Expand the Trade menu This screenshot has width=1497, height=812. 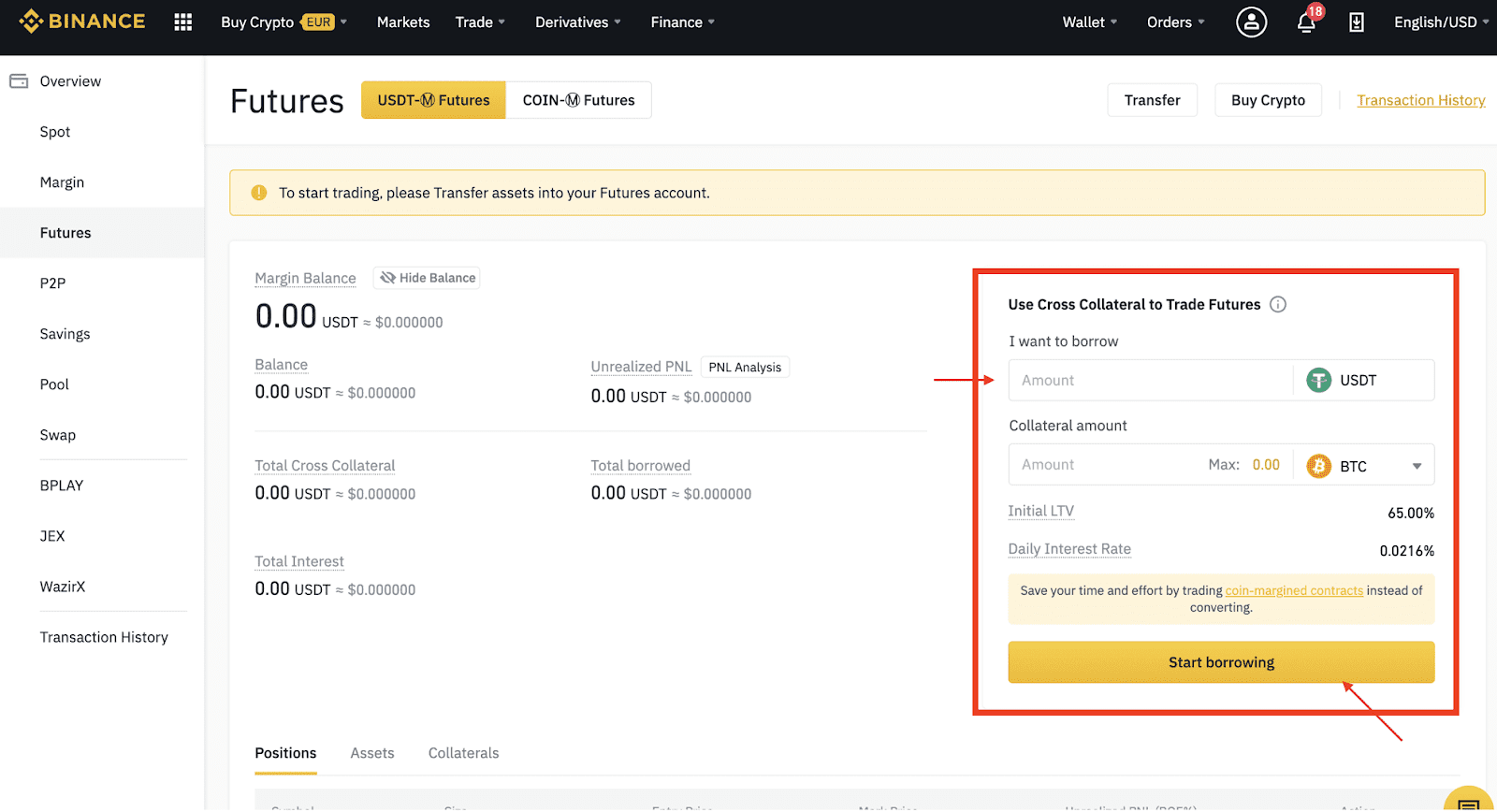pyautogui.click(x=480, y=22)
